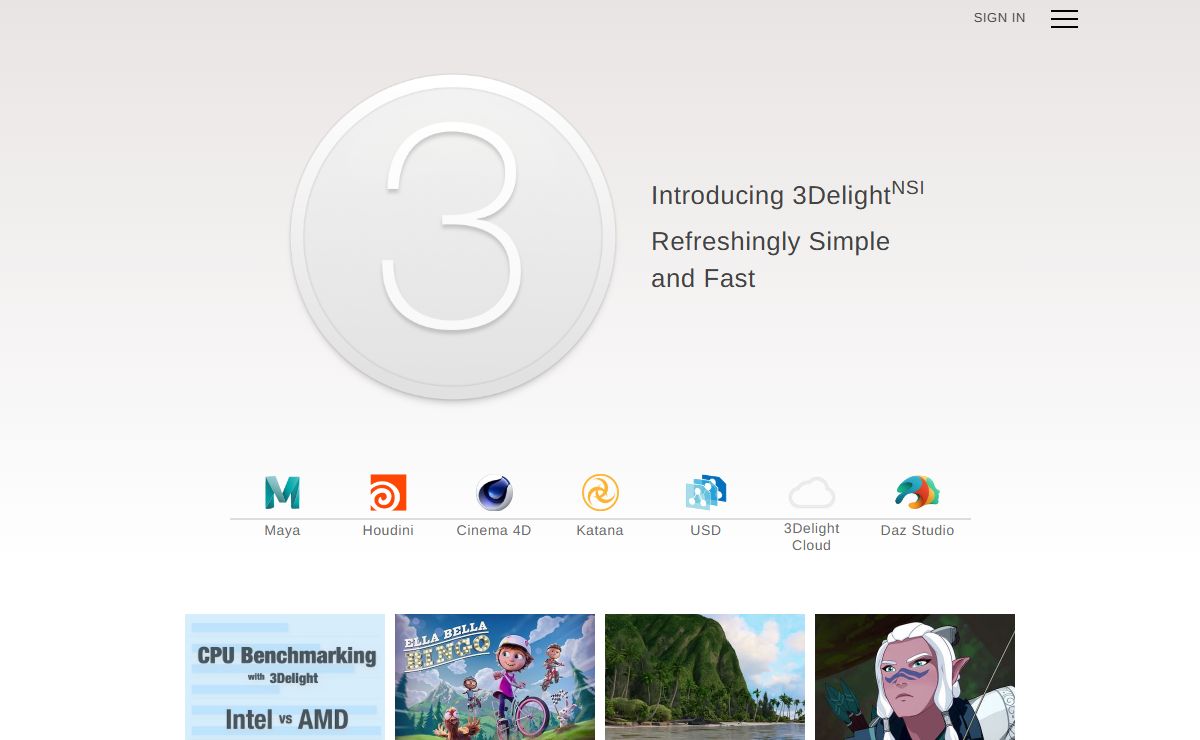
Task: Click the Cinema 4D sphere icon
Action: point(494,493)
